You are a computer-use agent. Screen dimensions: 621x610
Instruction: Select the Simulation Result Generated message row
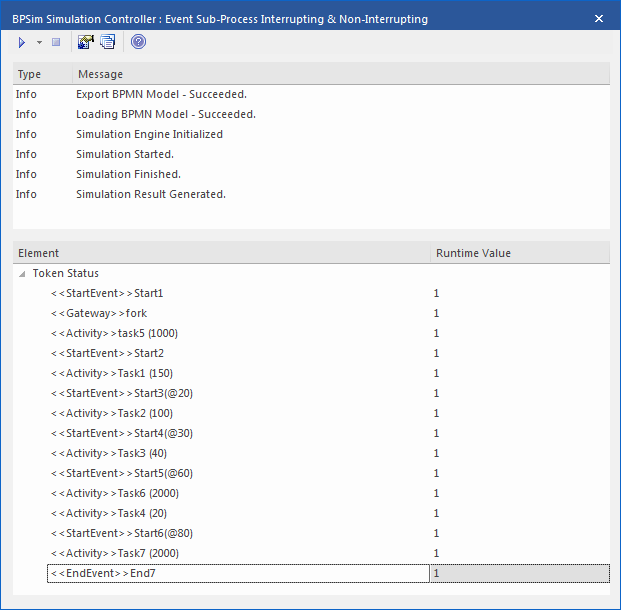150,194
